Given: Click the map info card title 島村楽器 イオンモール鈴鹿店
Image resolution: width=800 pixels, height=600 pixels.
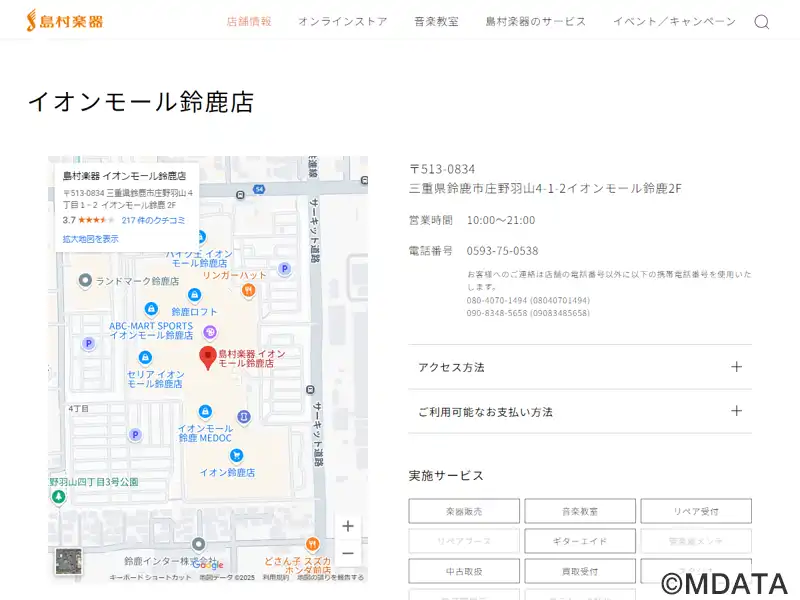Looking at the screenshot, I should pyautogui.click(x=124, y=176).
